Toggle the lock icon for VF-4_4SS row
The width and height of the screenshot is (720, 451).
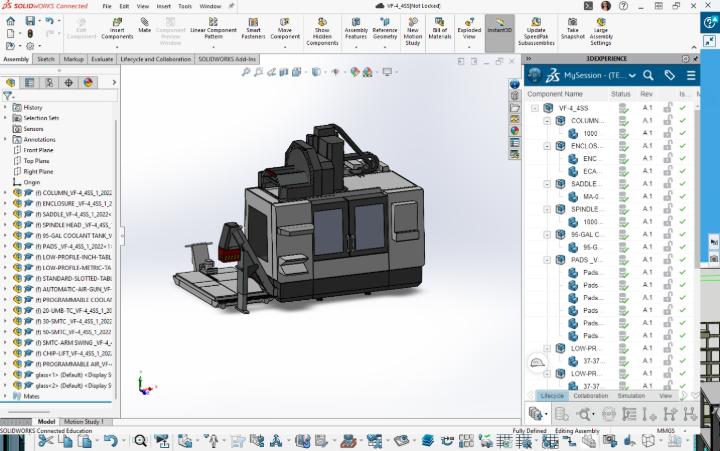coord(668,107)
